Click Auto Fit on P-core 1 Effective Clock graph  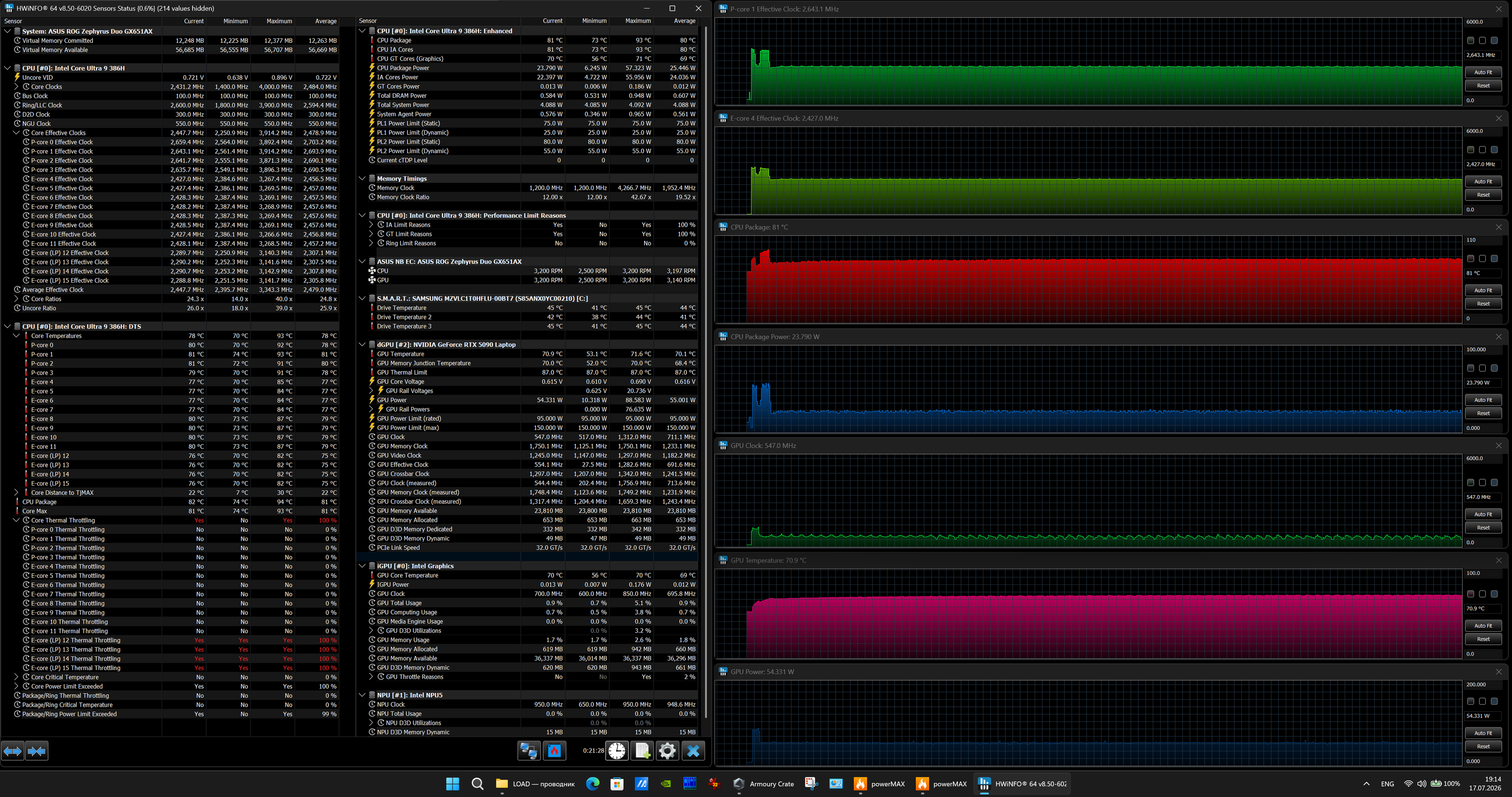[x=1483, y=72]
